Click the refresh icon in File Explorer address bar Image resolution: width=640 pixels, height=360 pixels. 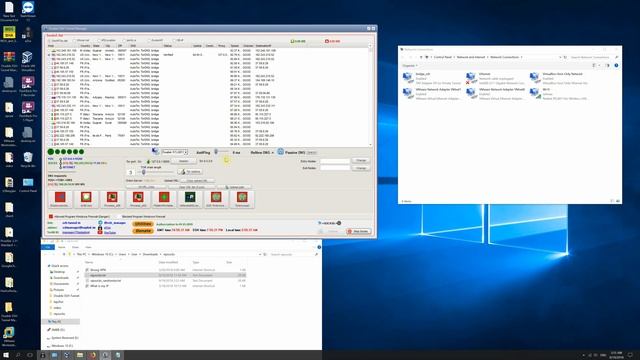point(265,254)
